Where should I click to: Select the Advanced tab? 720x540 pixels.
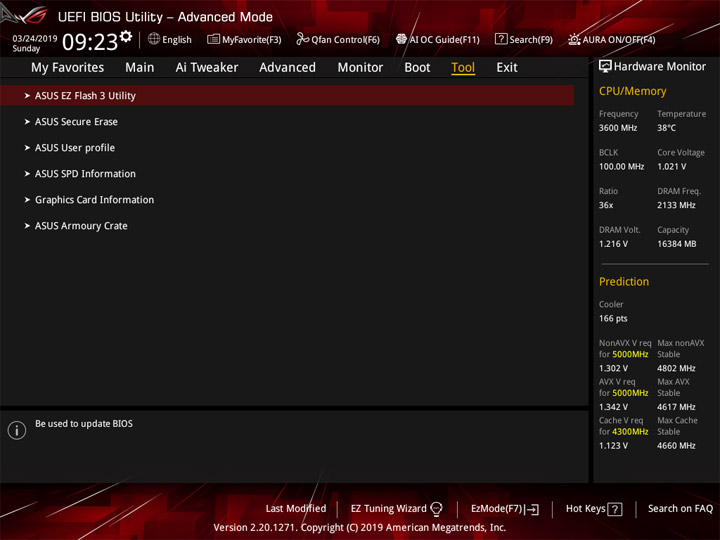tap(287, 68)
